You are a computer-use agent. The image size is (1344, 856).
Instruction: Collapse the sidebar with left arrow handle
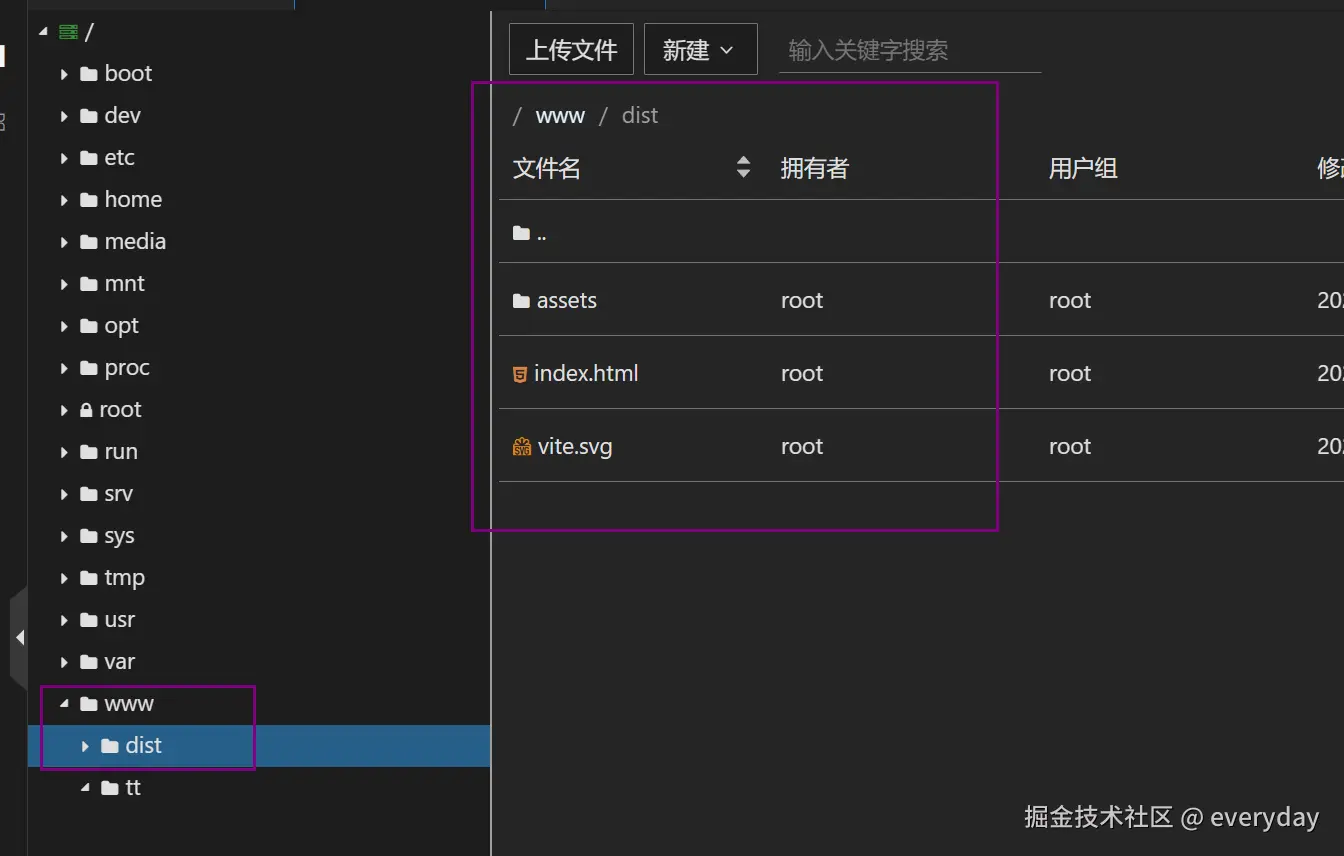(19, 637)
